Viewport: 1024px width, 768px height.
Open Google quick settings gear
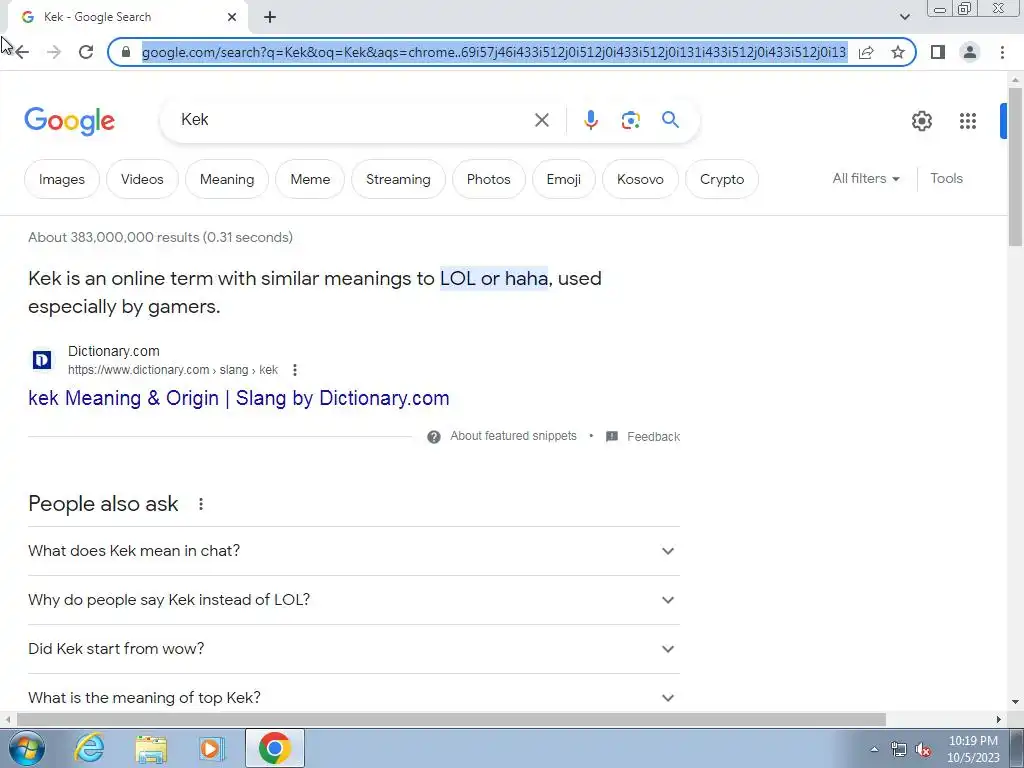click(x=921, y=121)
